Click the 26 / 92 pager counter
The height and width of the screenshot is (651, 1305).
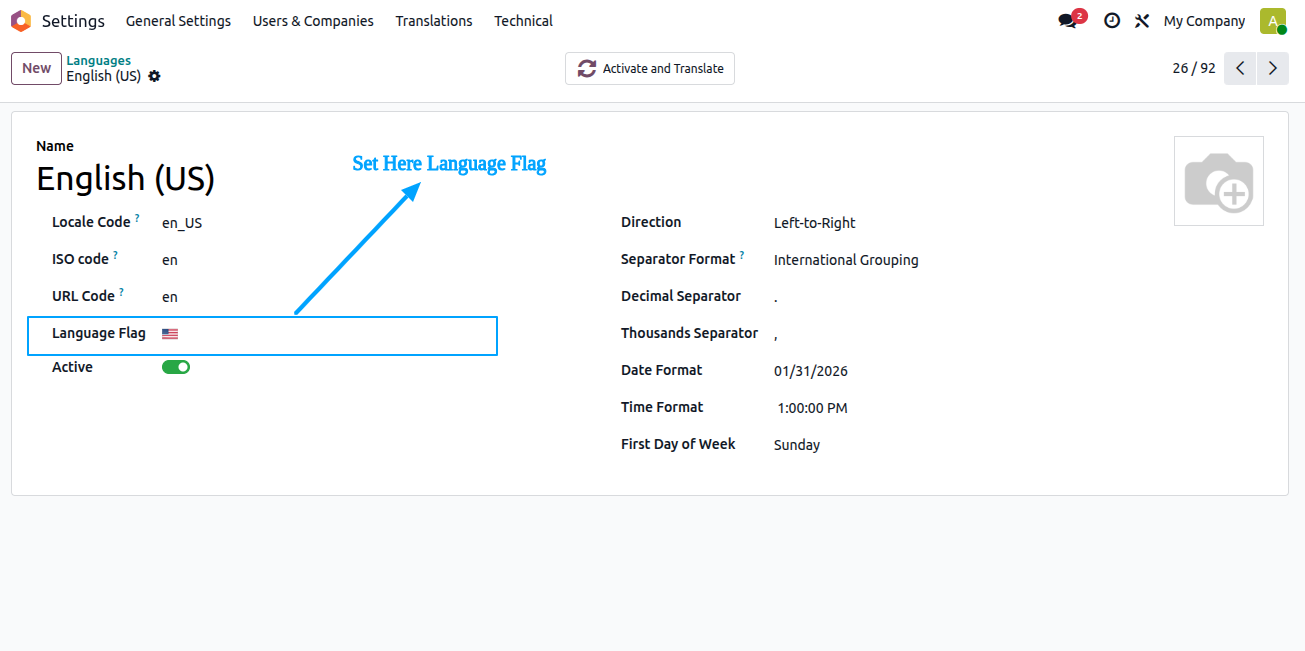tap(1194, 68)
